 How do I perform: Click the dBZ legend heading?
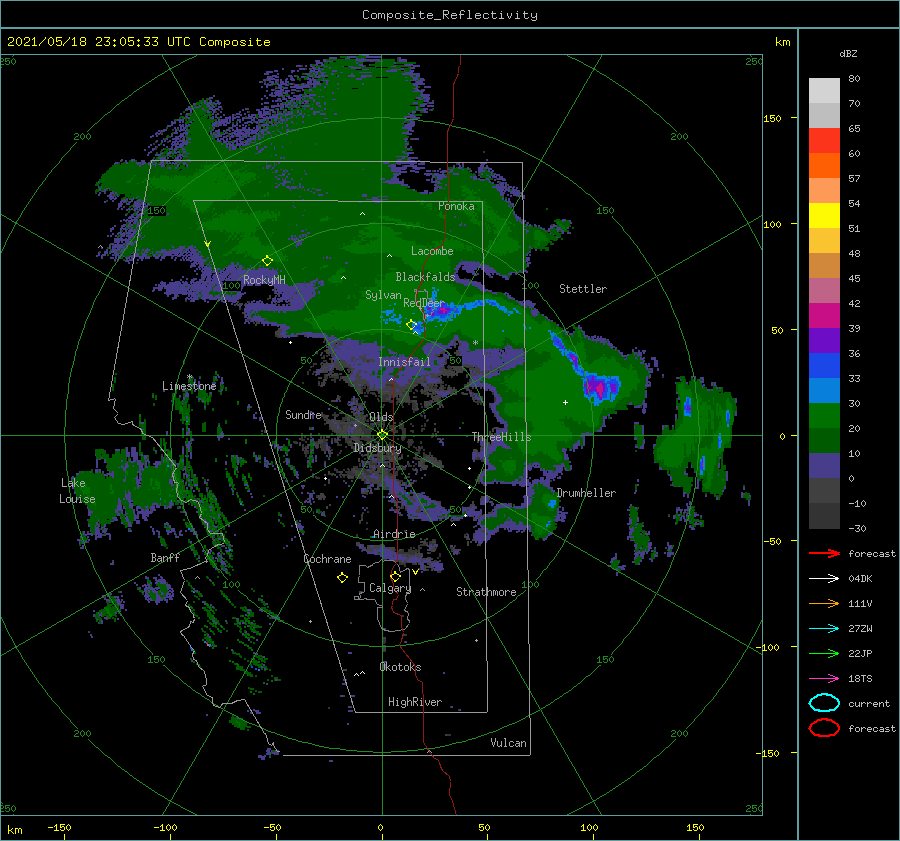tap(848, 53)
